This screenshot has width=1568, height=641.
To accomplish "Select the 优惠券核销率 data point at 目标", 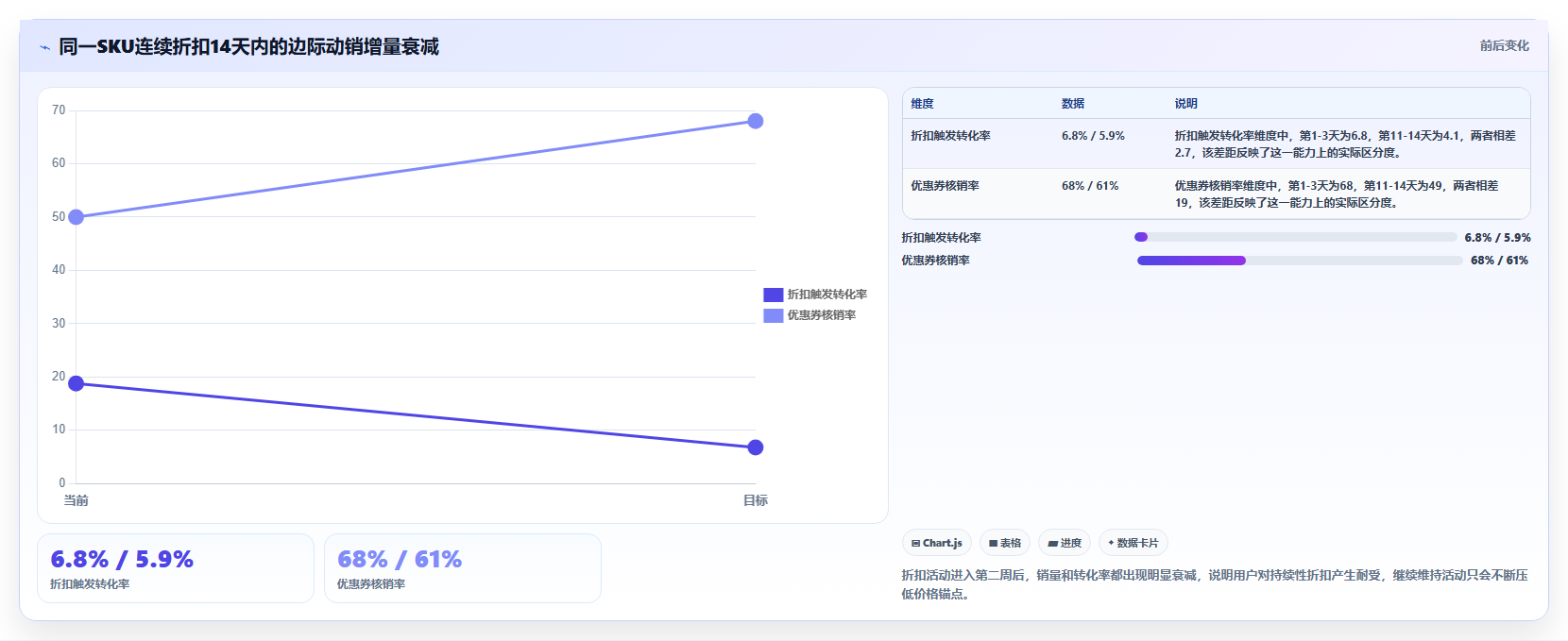I will [x=756, y=121].
